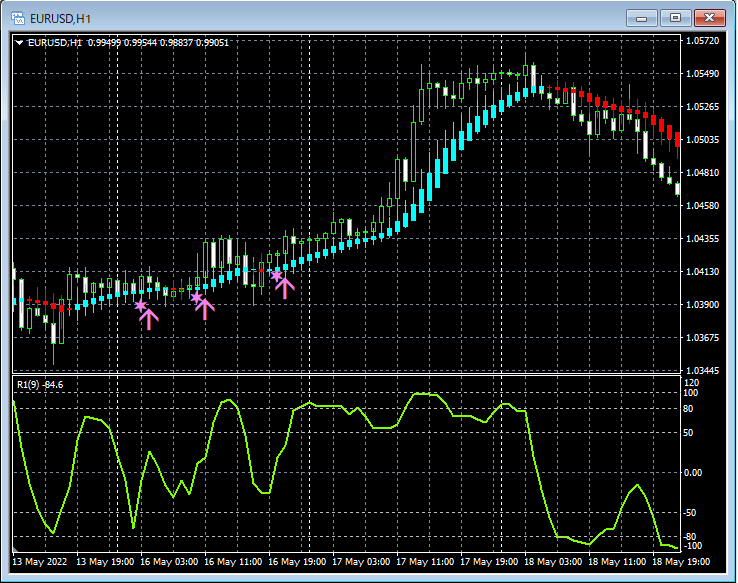Click indicator scale value -50
Viewport: 738px width, 583px height.
coord(690,512)
